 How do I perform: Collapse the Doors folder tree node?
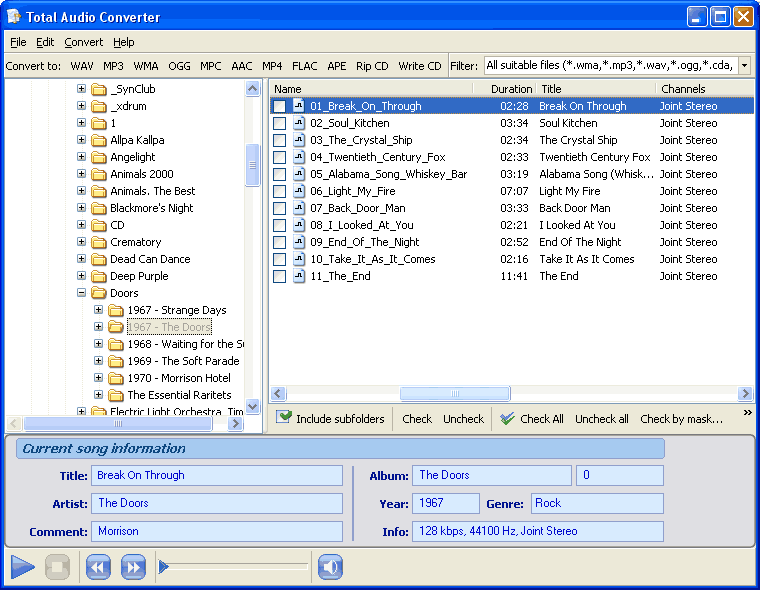coord(82,293)
